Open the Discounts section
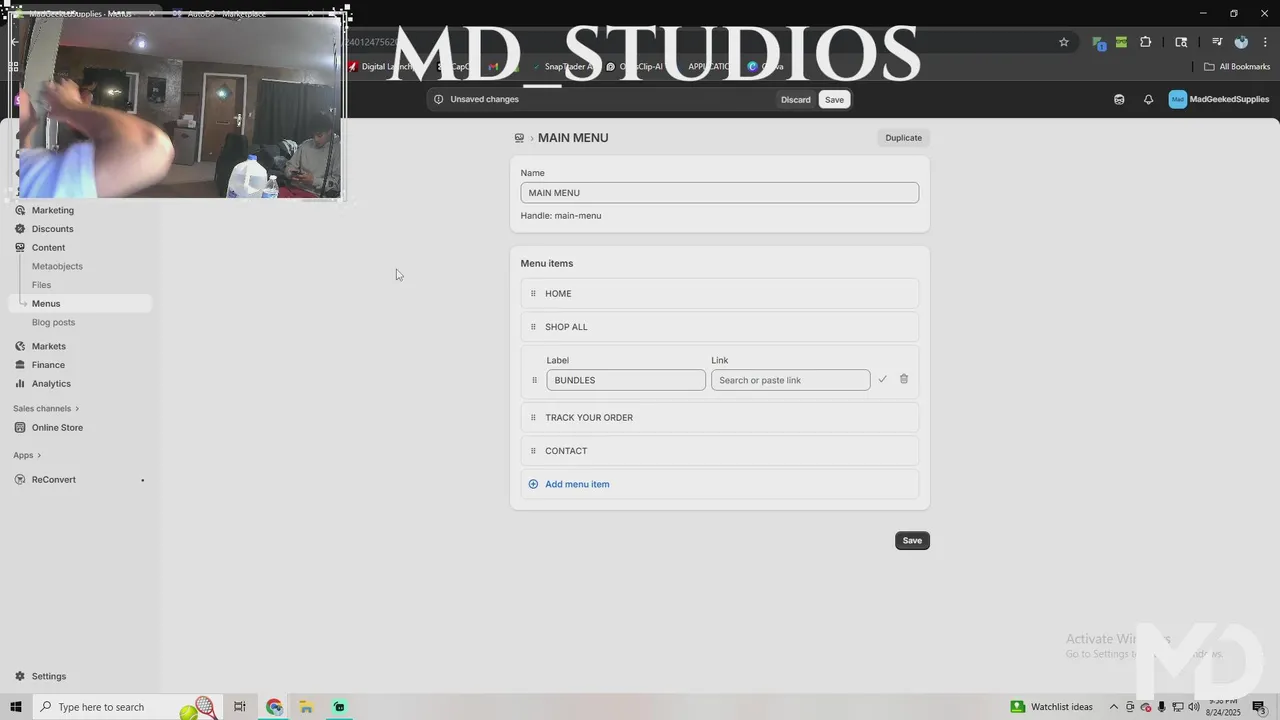The image size is (1280, 720). tap(52, 229)
